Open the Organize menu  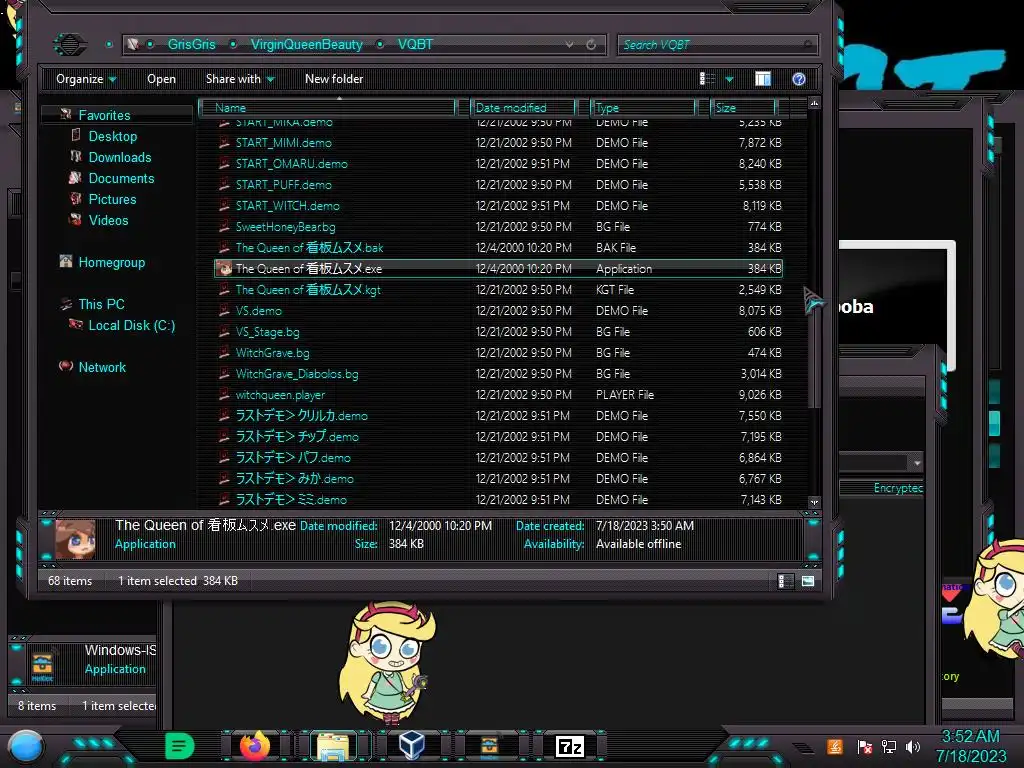pos(86,79)
